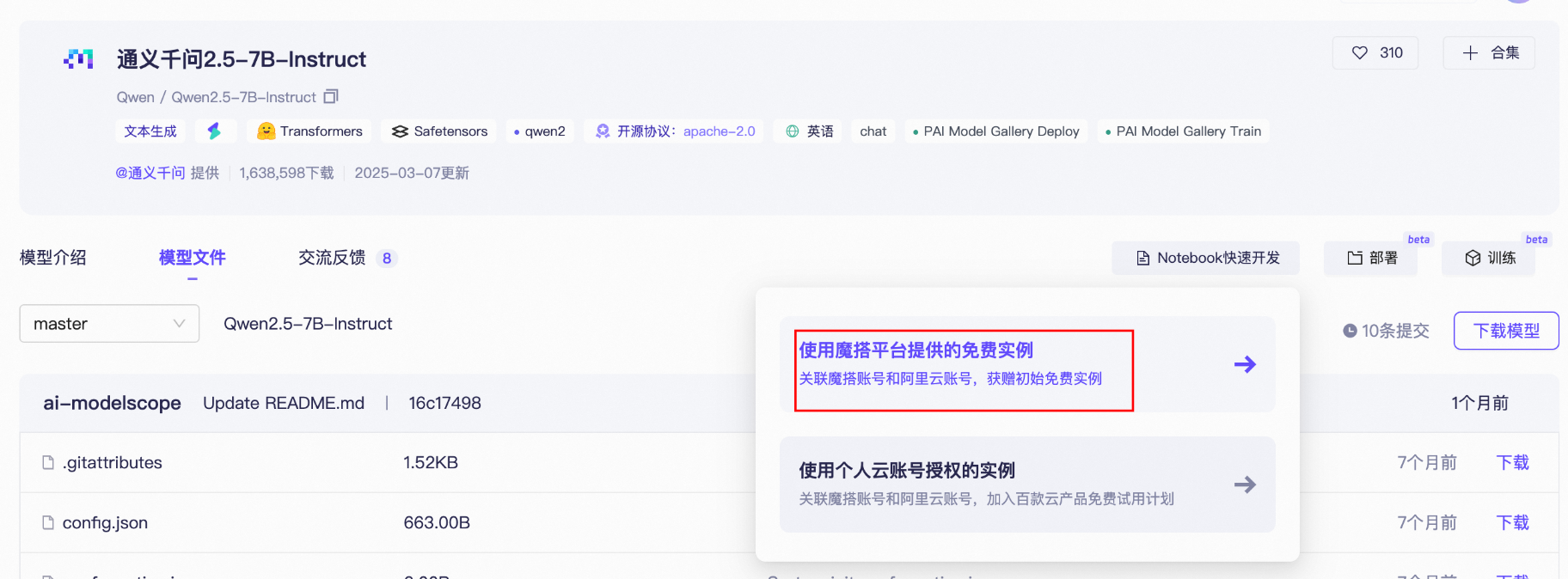Click the heart icon to like the model
The width and height of the screenshot is (1568, 579).
(x=1360, y=52)
